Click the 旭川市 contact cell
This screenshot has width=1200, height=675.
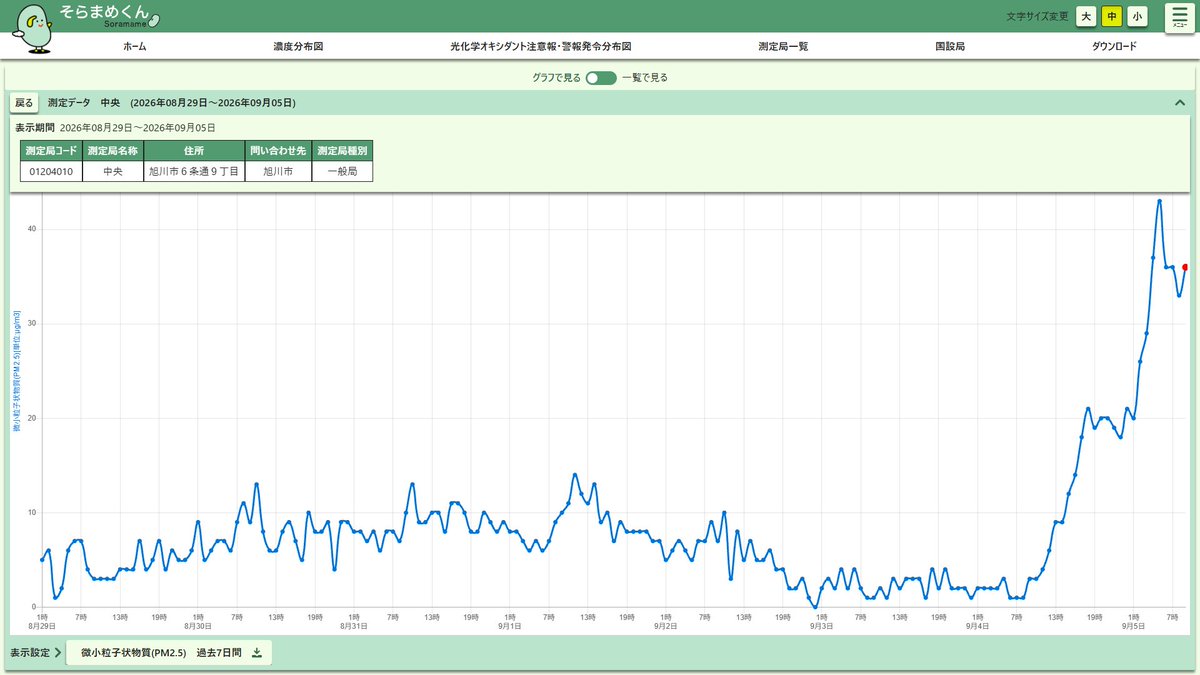[x=278, y=171]
